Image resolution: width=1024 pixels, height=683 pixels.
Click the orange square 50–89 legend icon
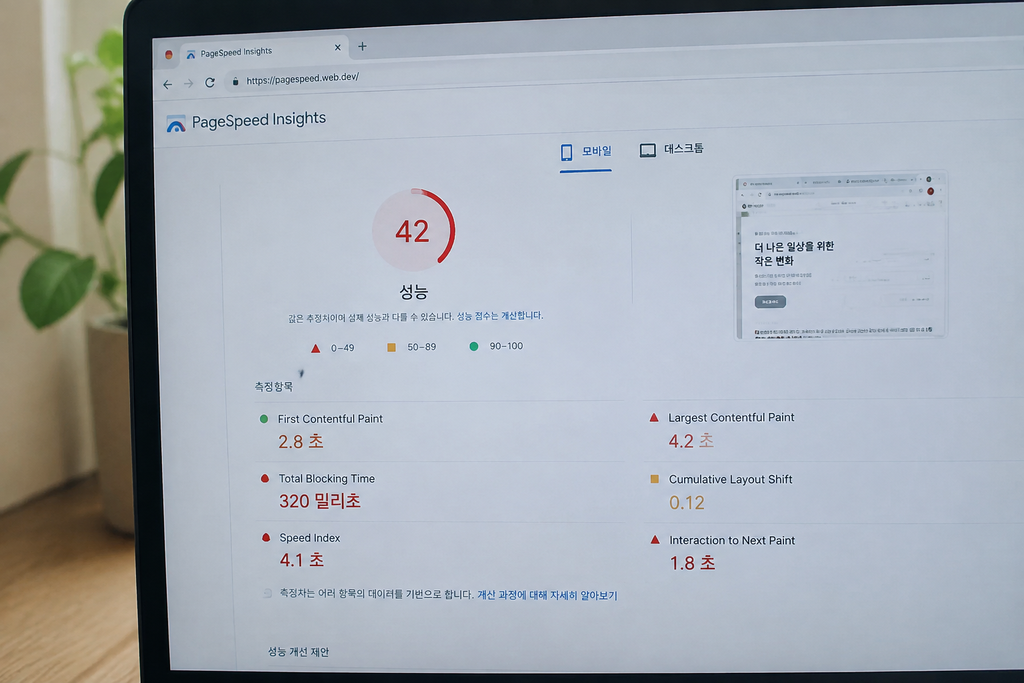point(391,347)
